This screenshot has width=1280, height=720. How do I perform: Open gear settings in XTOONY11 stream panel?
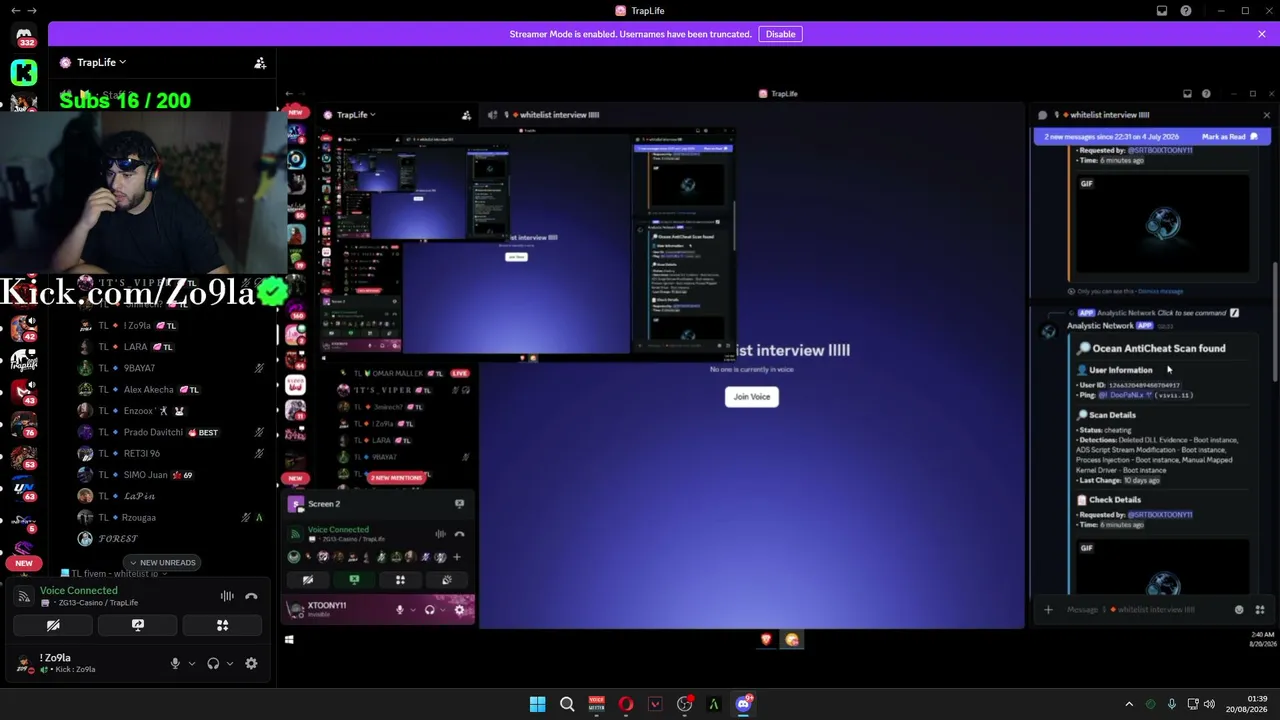(459, 610)
